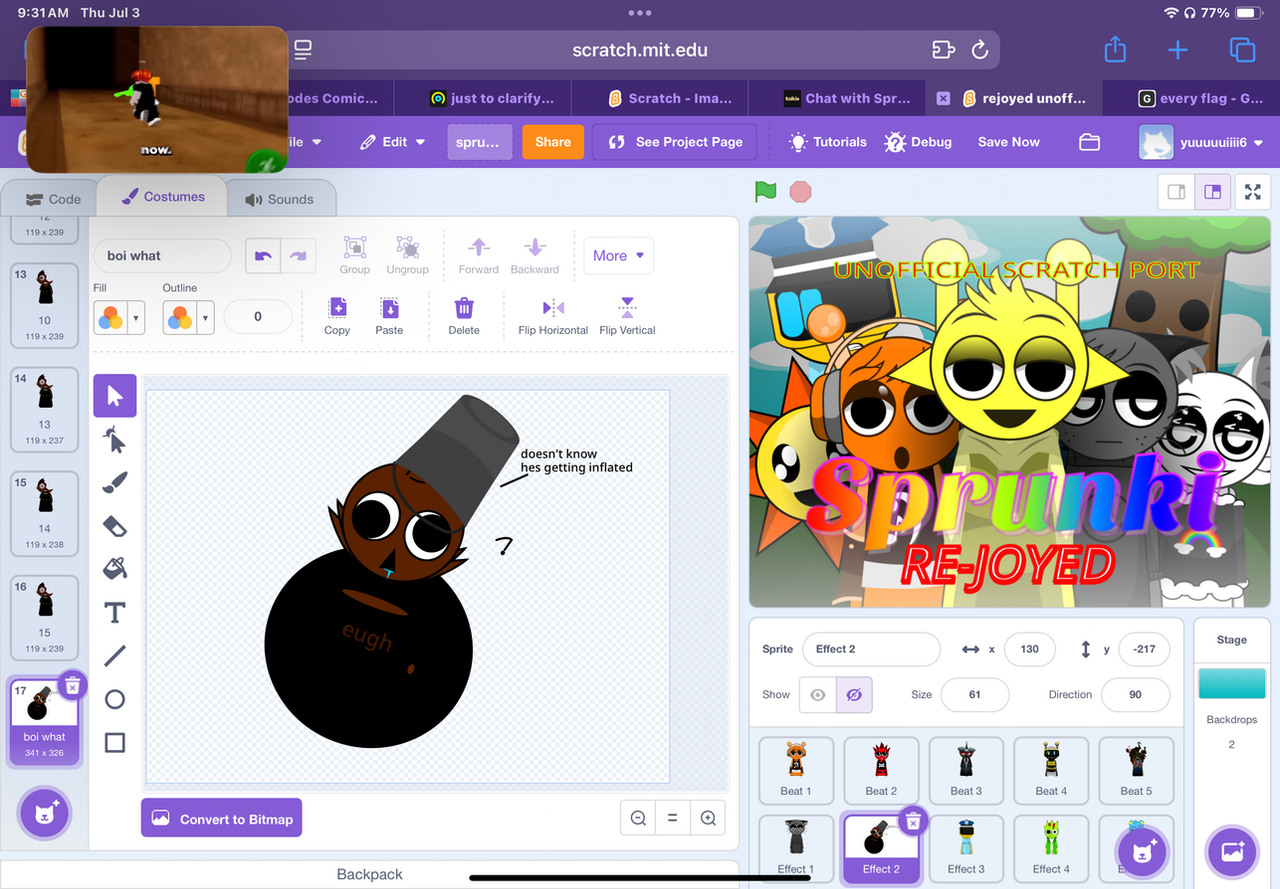The width and height of the screenshot is (1280, 889).
Task: Open Tutorials
Action: tap(828, 142)
